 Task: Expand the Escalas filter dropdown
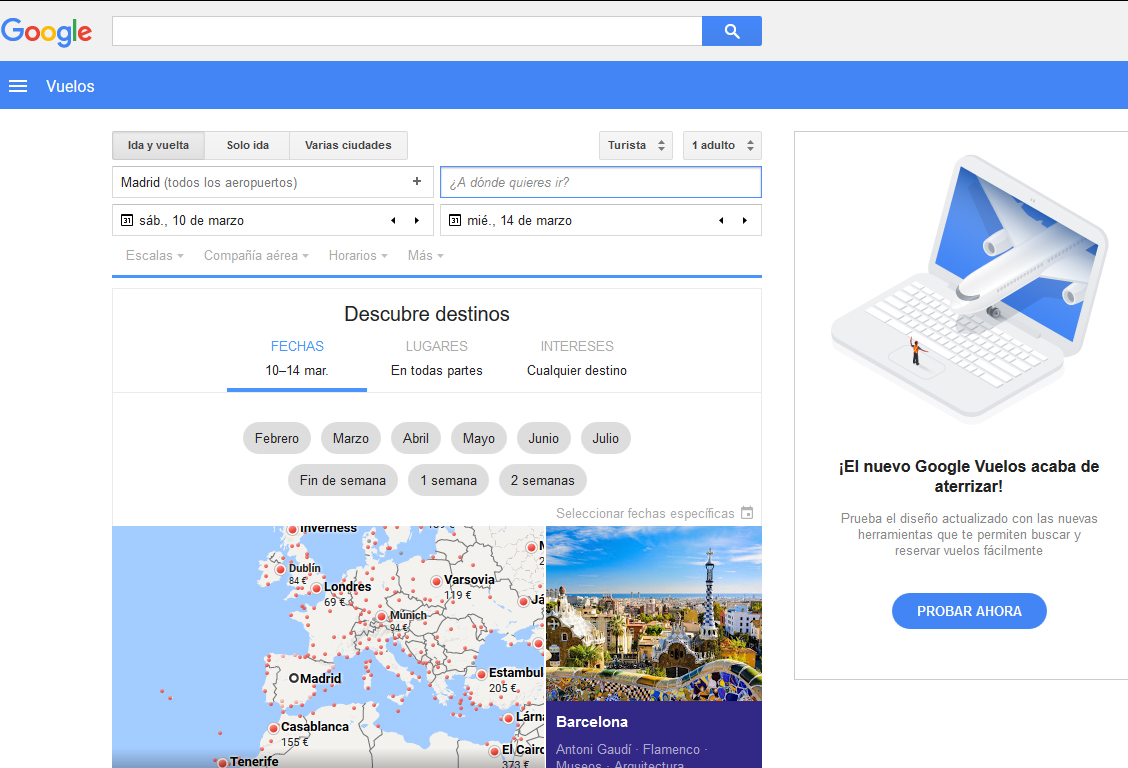coord(154,256)
